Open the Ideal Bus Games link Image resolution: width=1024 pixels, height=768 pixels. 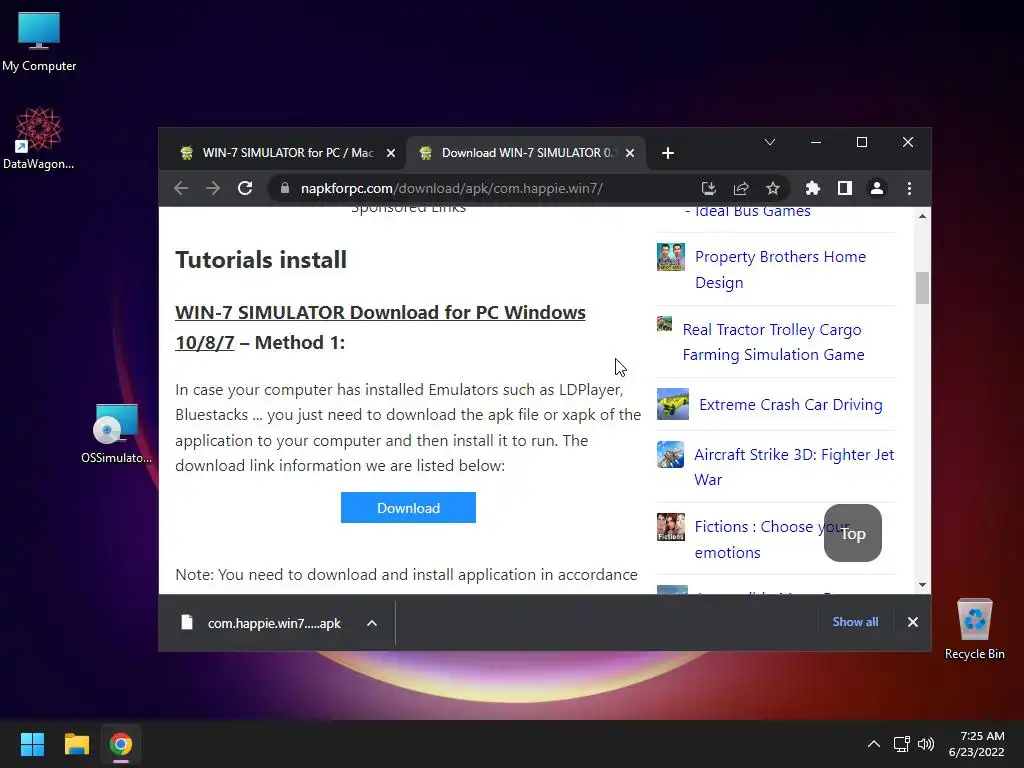click(x=752, y=212)
